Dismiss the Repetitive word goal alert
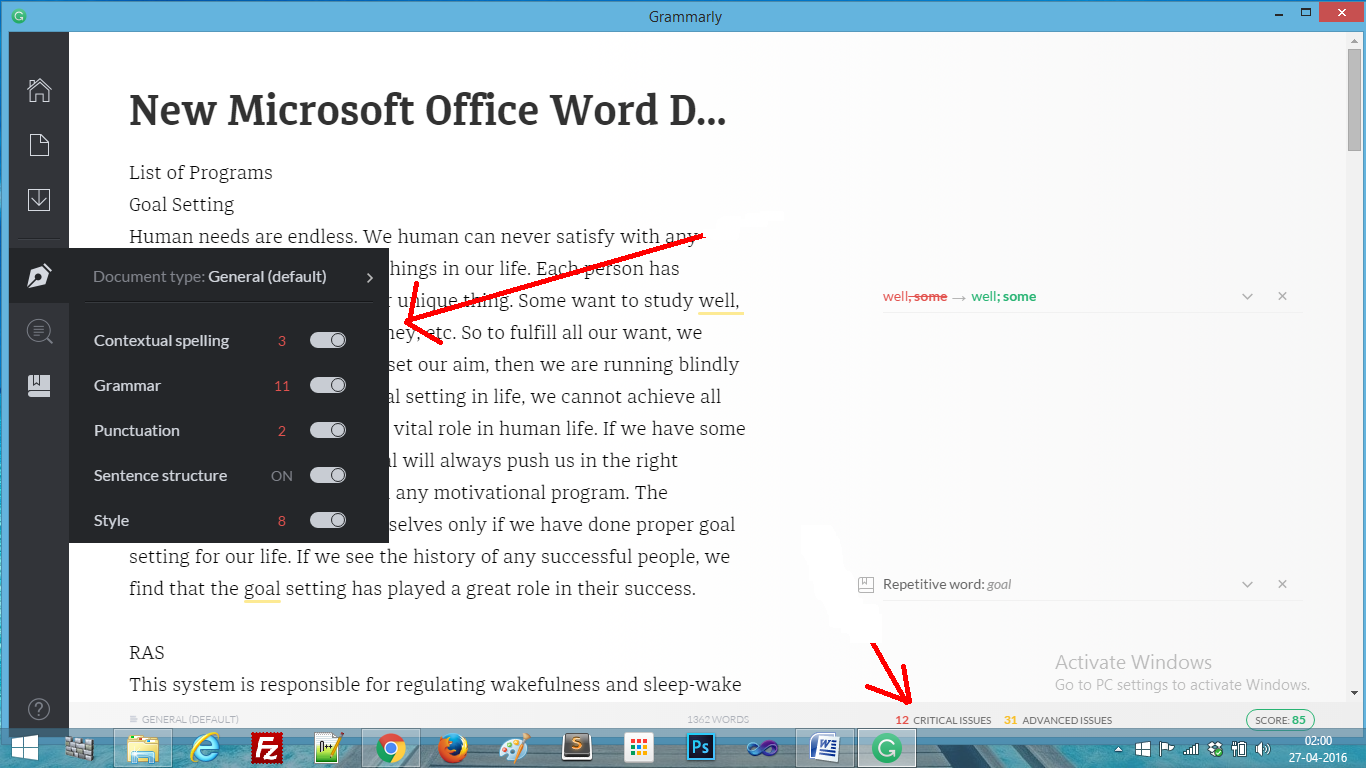This screenshot has height=768, width=1366. (x=1282, y=584)
